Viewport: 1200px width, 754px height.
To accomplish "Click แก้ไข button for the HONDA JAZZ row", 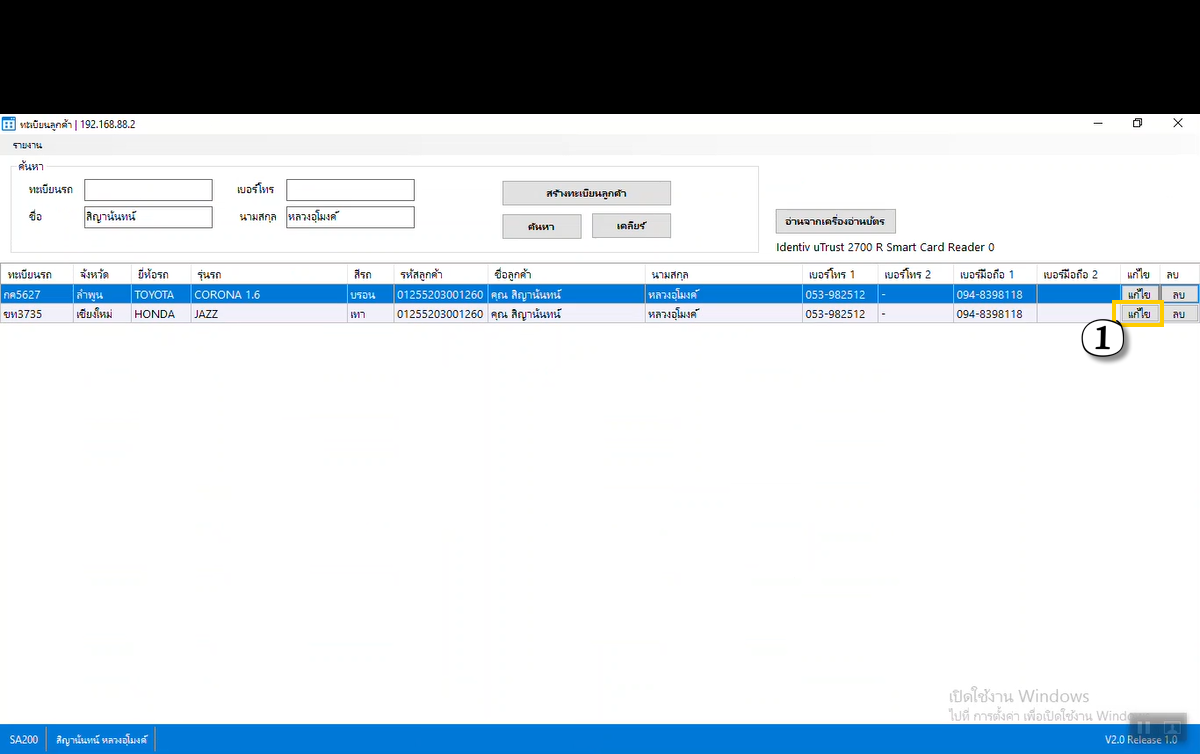I will [x=1138, y=314].
